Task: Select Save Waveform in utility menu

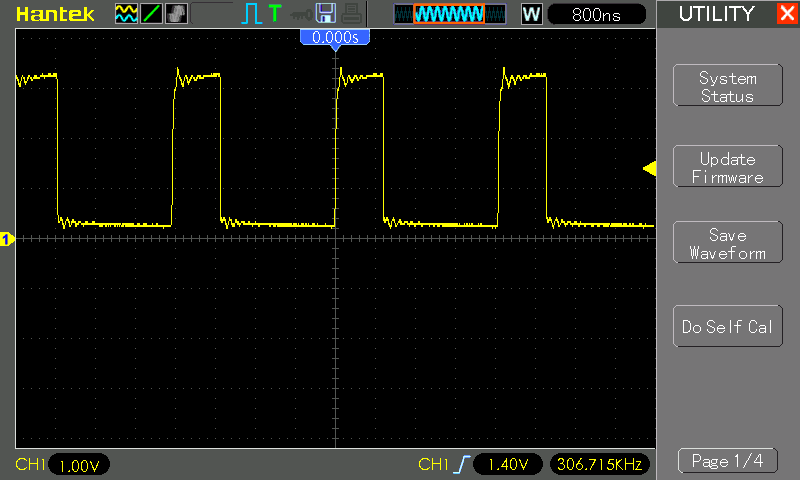Action: (727, 244)
